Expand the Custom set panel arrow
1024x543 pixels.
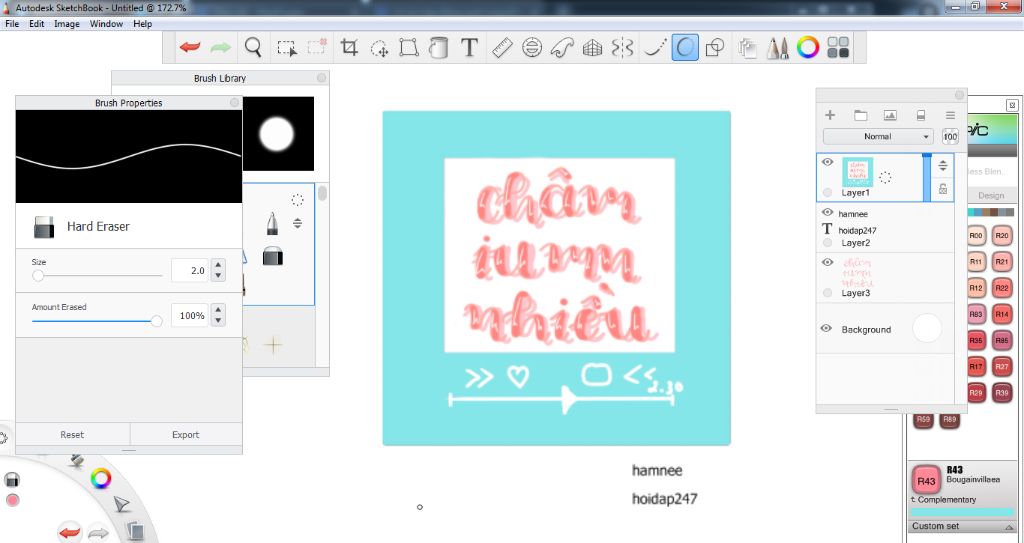pos(1011,527)
